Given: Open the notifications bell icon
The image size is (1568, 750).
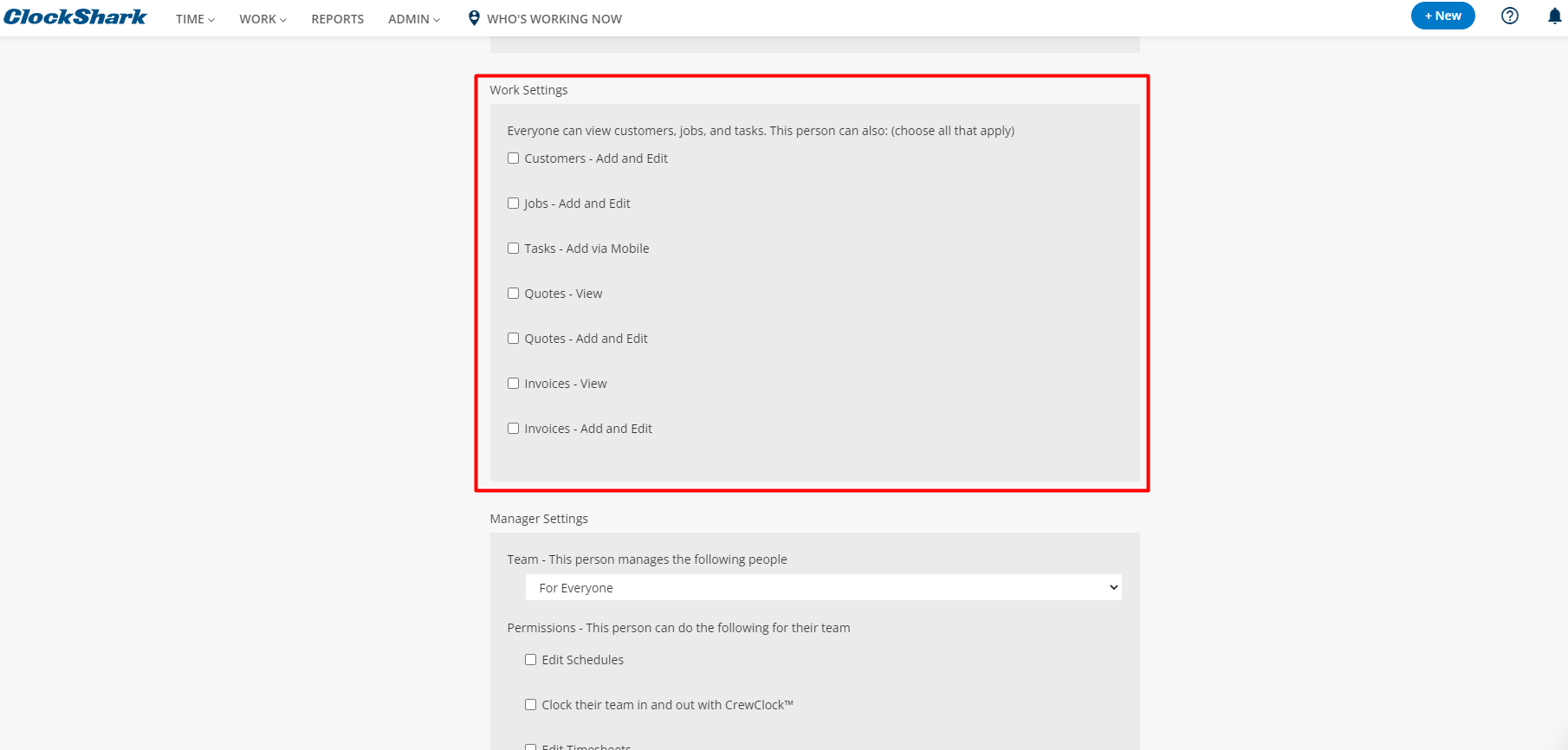Looking at the screenshot, I should pyautogui.click(x=1555, y=16).
